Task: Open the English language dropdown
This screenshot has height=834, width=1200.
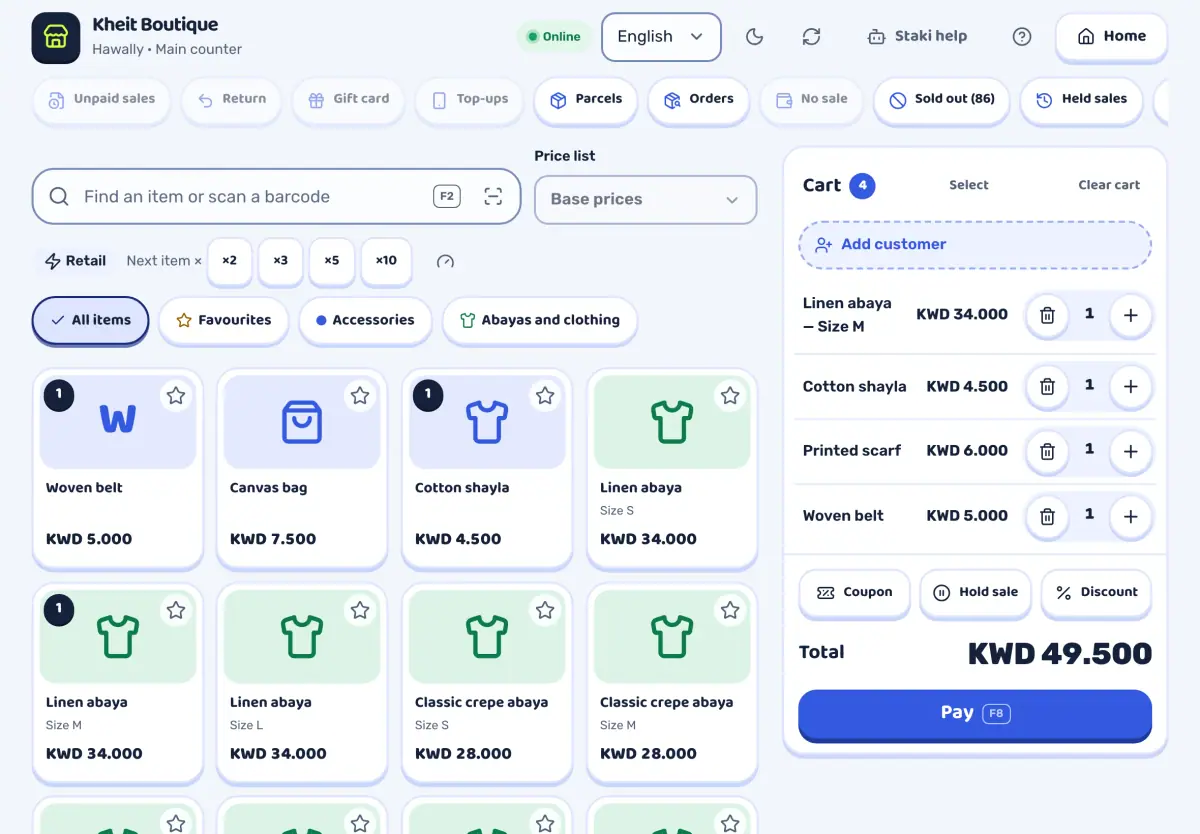Action: [x=661, y=37]
